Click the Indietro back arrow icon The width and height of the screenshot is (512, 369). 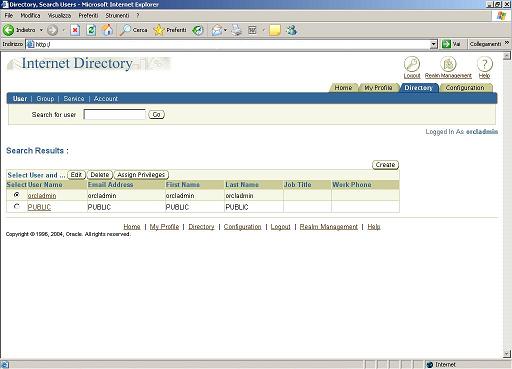8,30
